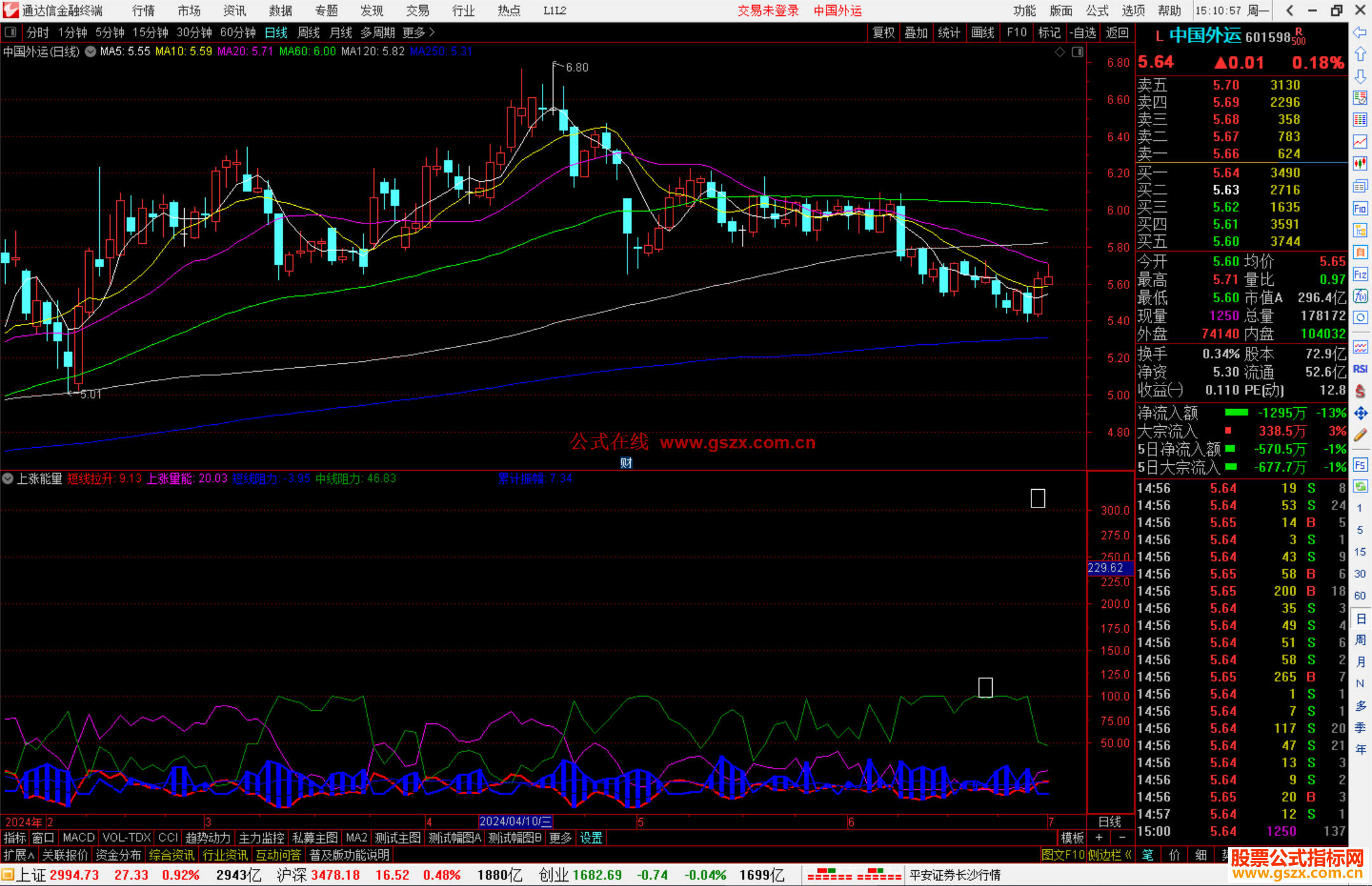Open the F10 info sidebar icon

click(1360, 208)
